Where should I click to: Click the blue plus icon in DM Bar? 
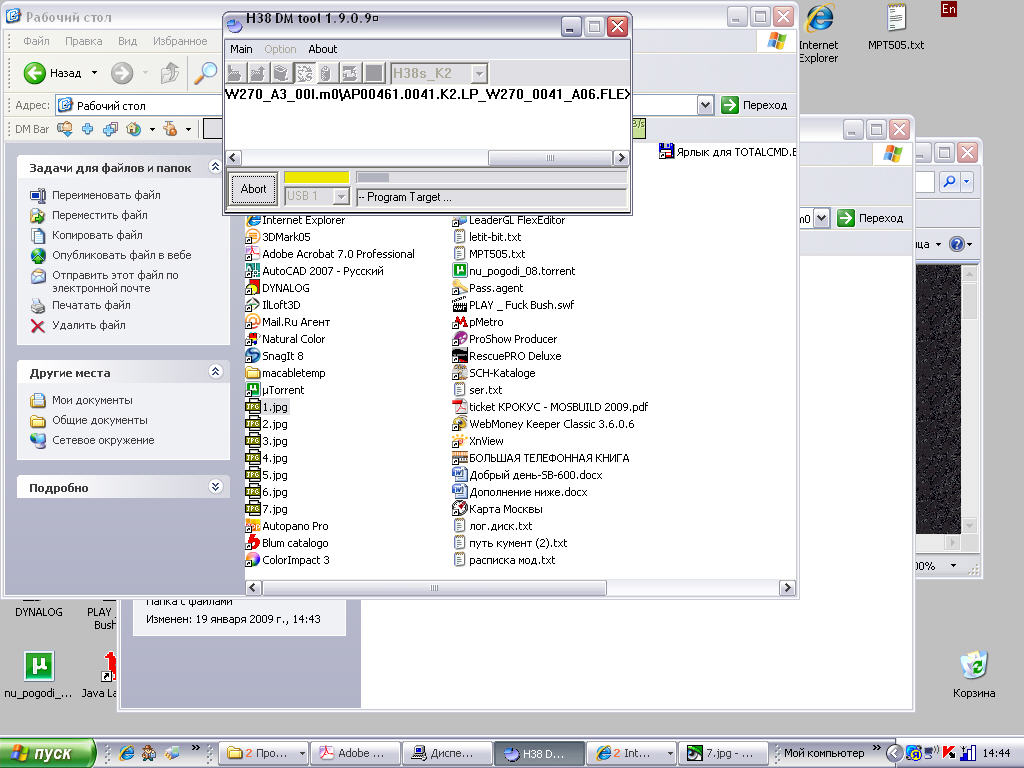[x=88, y=129]
